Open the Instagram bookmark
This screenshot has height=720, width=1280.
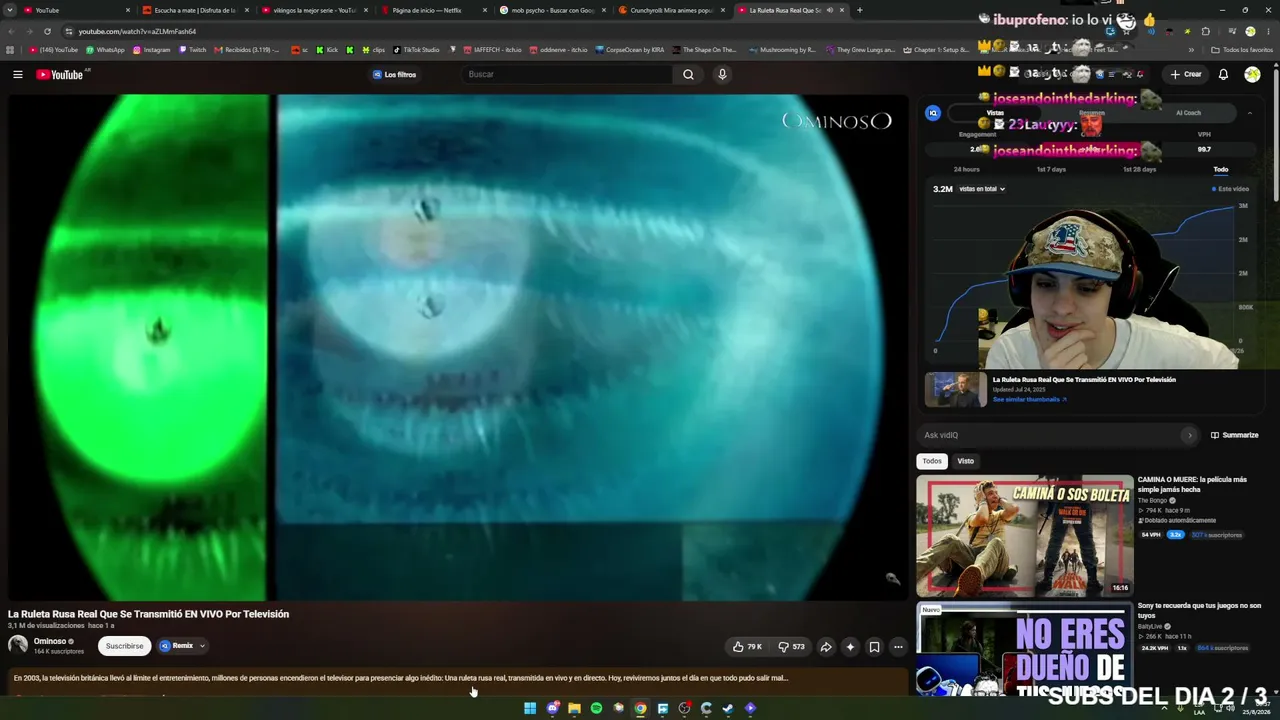click(151, 50)
